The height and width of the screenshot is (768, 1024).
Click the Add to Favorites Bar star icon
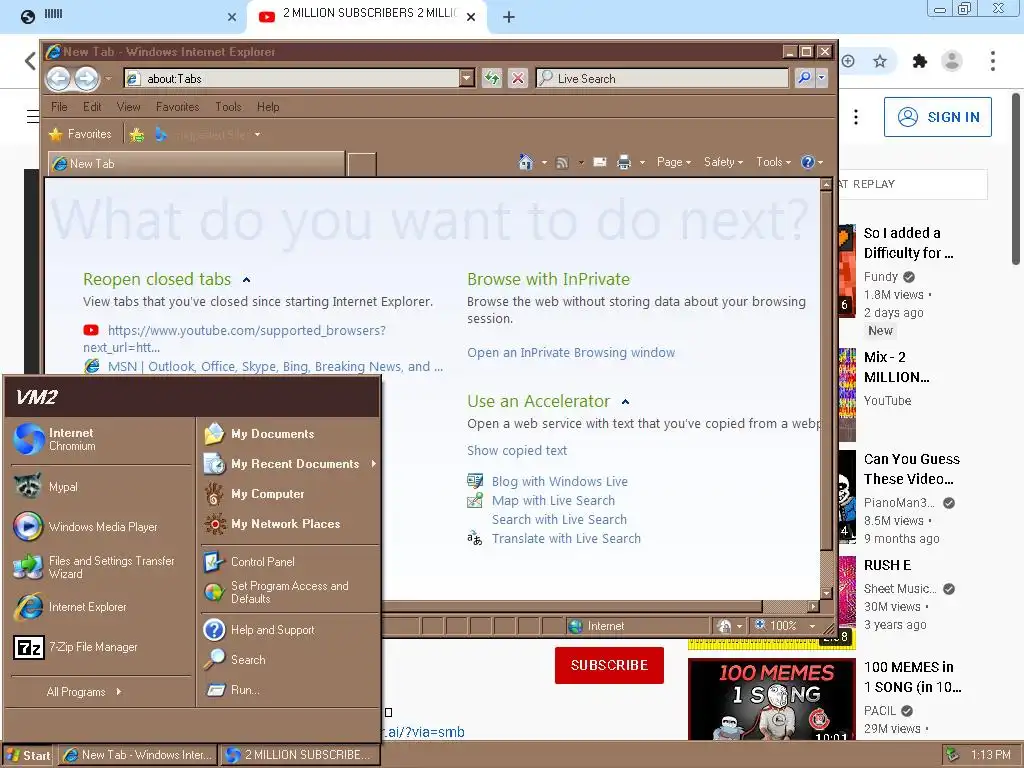[136, 135]
